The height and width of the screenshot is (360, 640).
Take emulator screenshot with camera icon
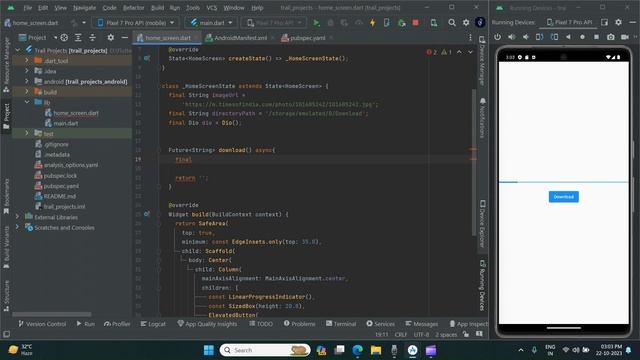[x=611, y=37]
